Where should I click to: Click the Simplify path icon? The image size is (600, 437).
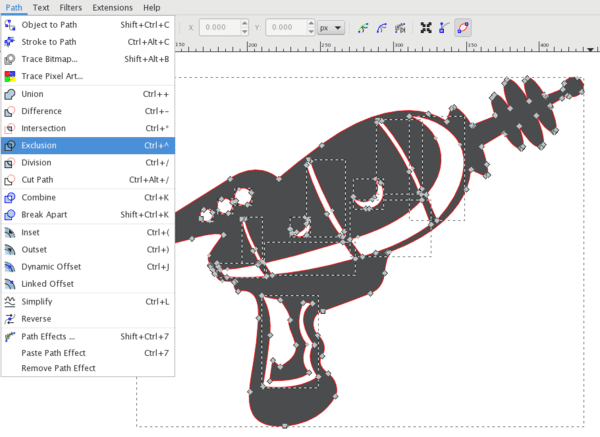pyautogui.click(x=10, y=301)
